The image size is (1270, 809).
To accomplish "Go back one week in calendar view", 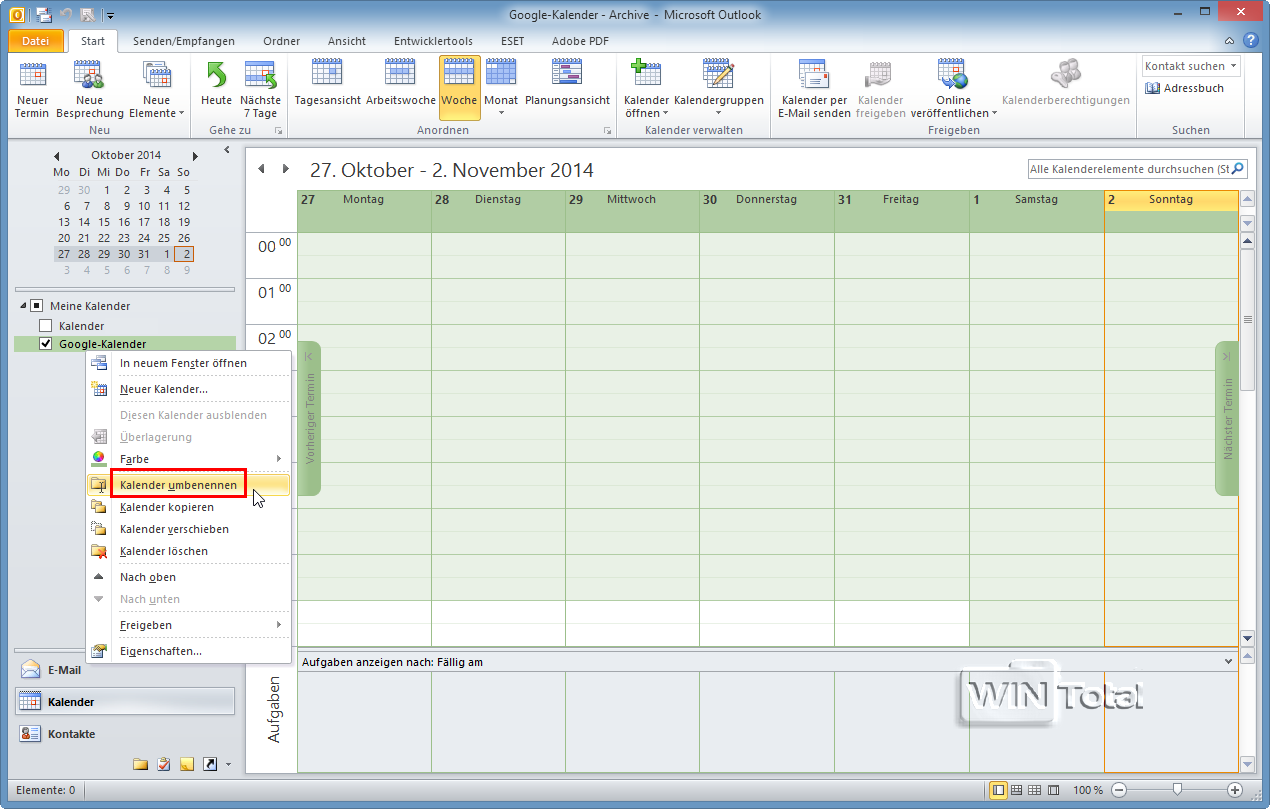I will point(262,169).
